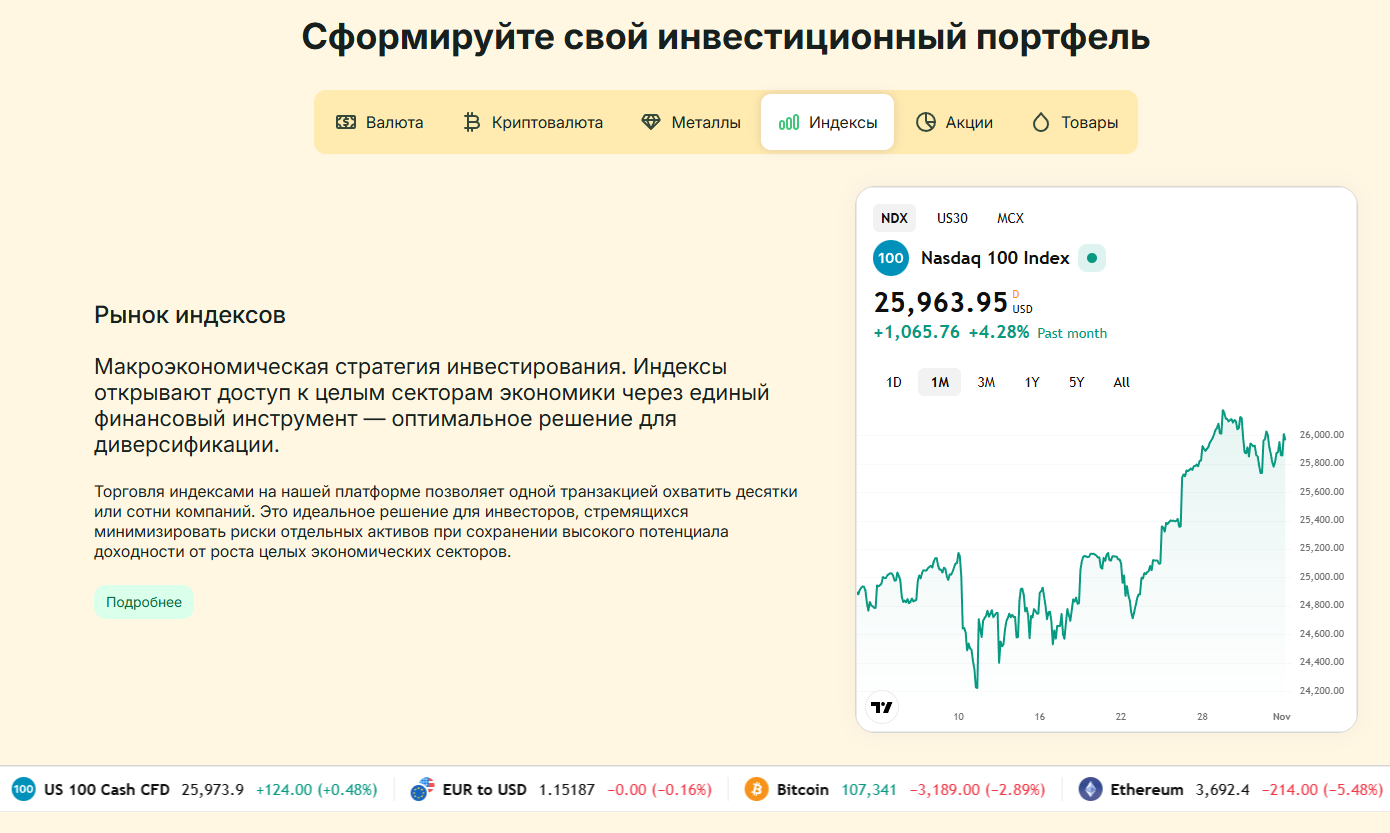Switch chart to US30 symbol
1390x833 pixels.
pos(952,218)
